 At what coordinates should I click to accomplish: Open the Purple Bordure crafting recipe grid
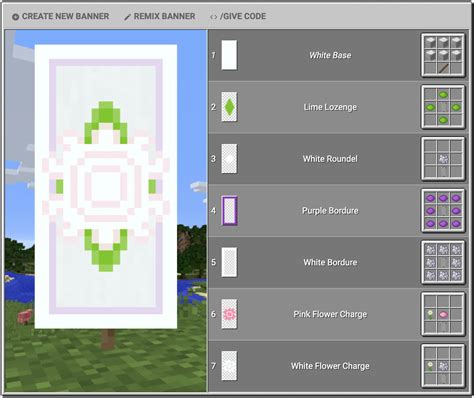pyautogui.click(x=443, y=211)
